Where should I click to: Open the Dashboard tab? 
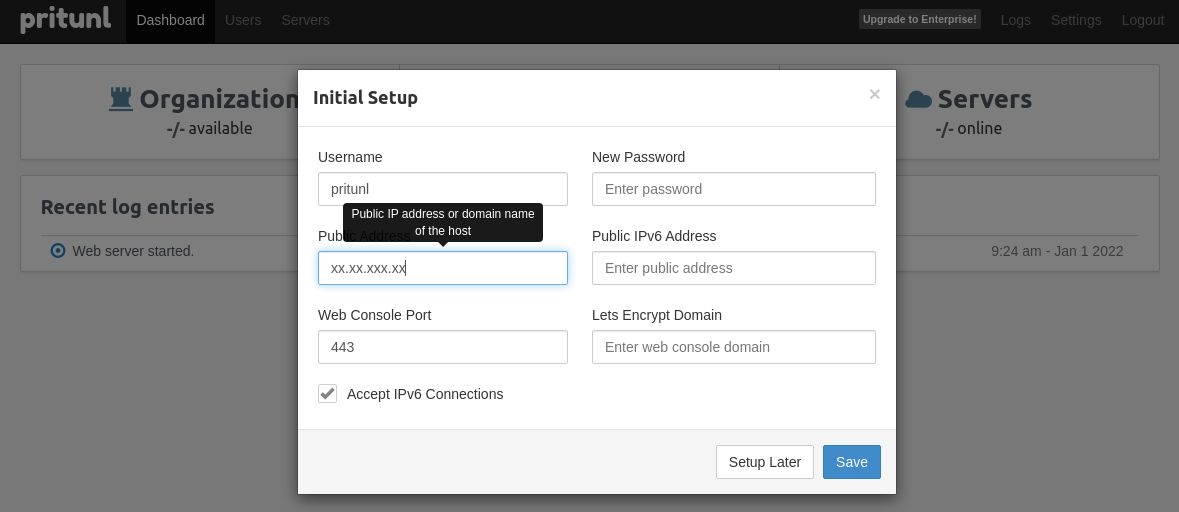coord(170,20)
